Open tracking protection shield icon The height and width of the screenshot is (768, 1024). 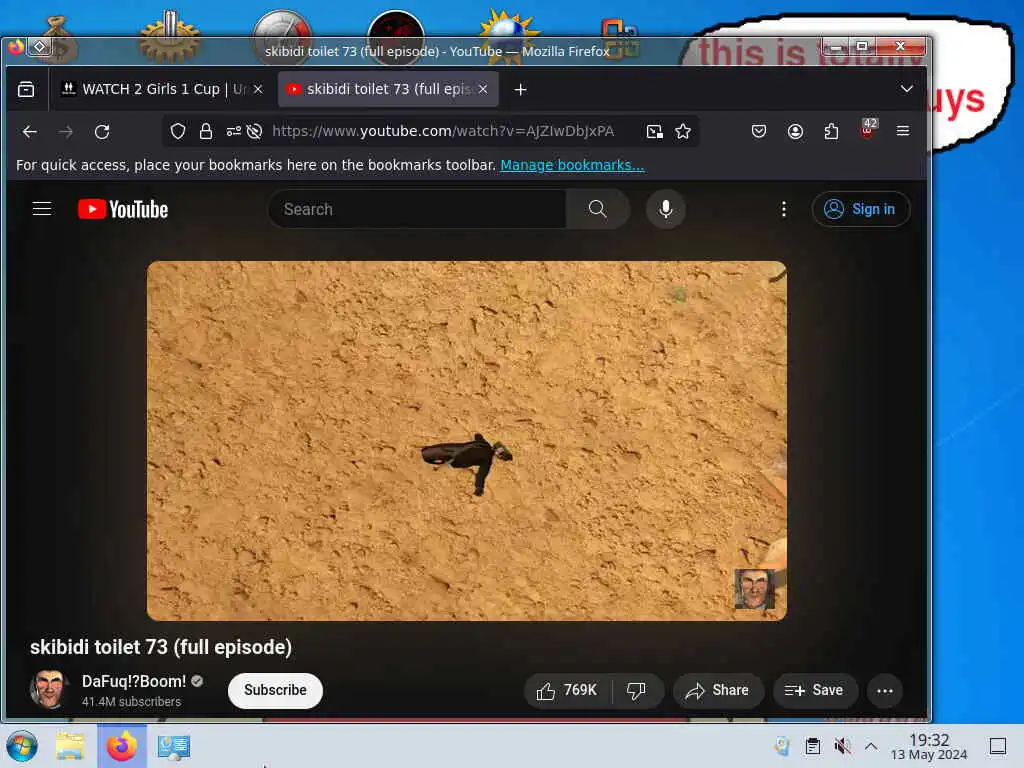(178, 131)
